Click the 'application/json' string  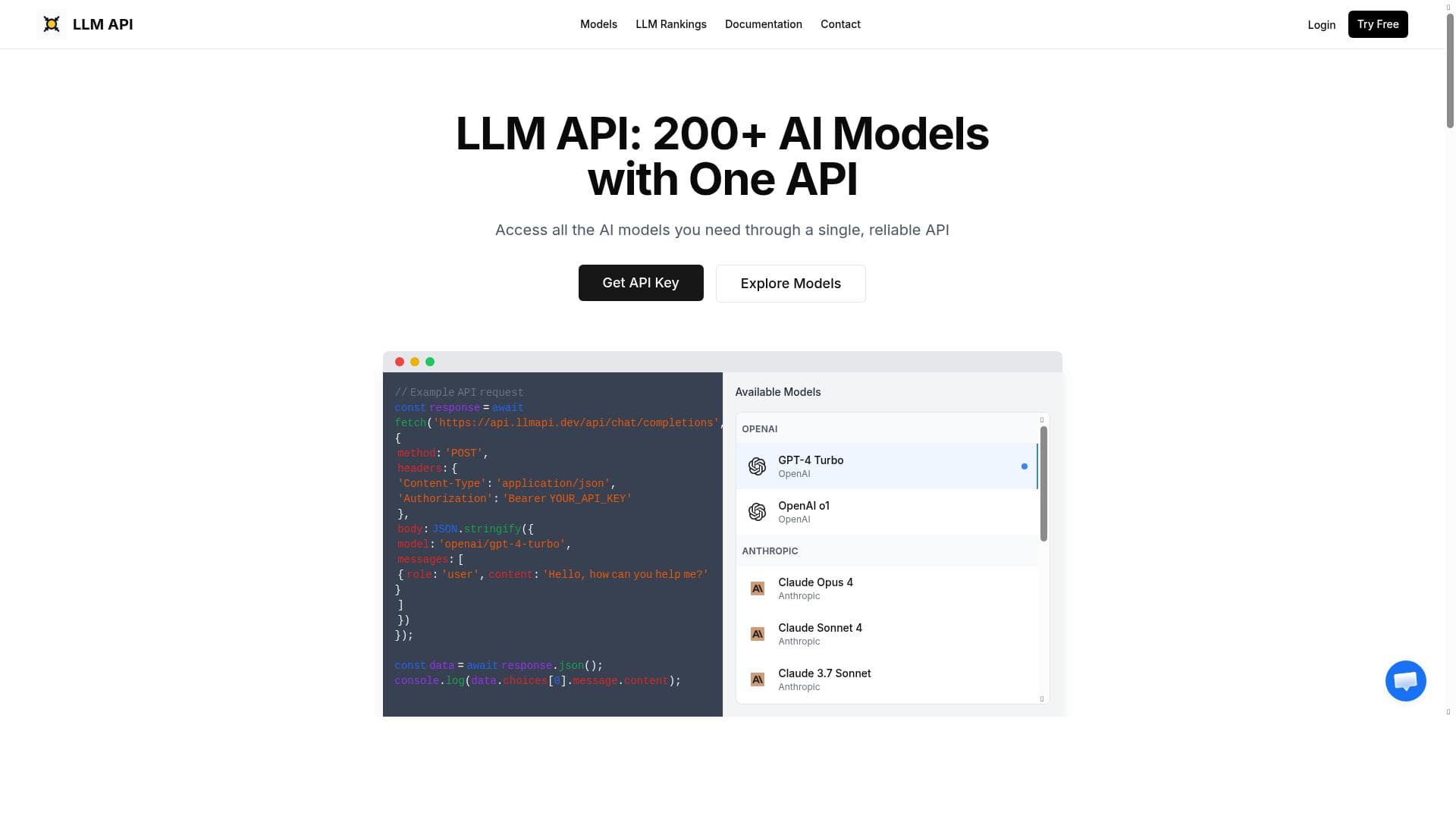[553, 484]
